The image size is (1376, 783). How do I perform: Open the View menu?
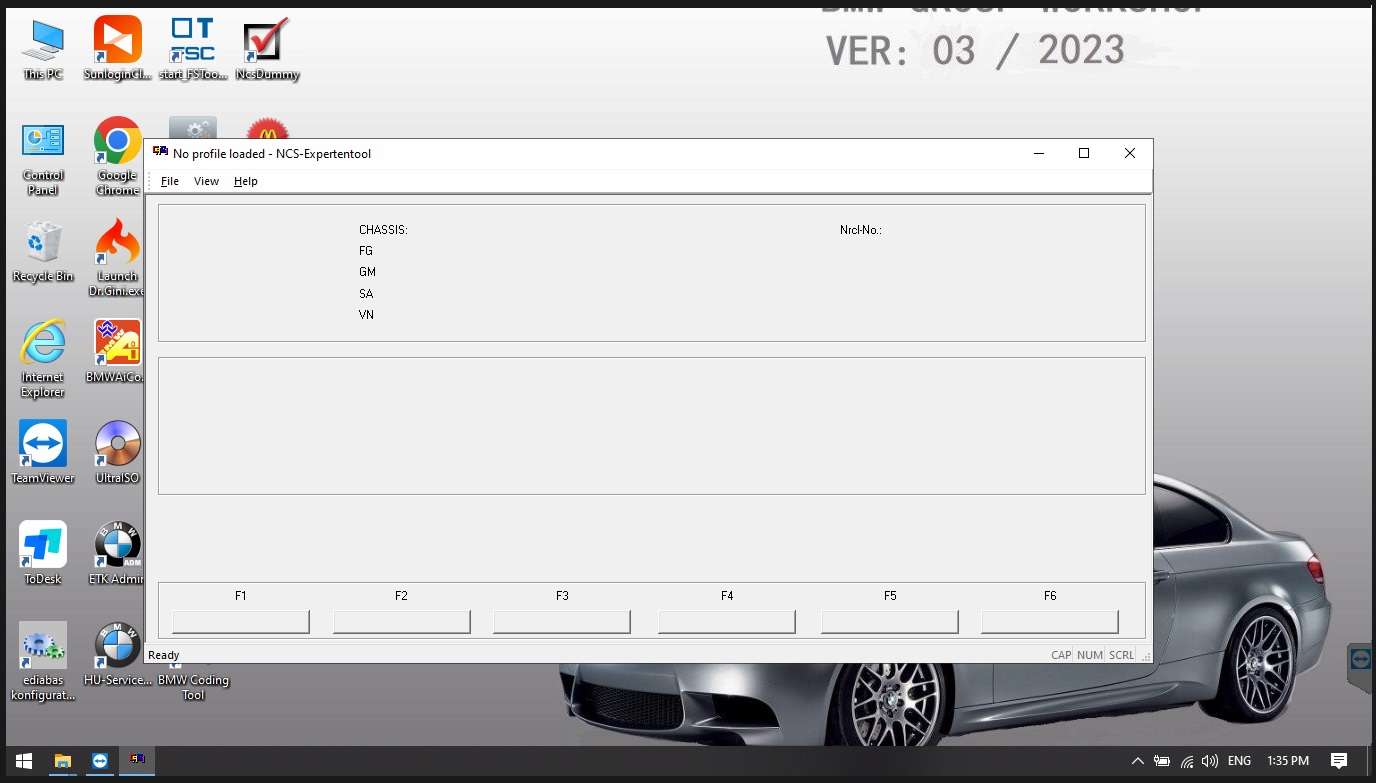(x=206, y=181)
